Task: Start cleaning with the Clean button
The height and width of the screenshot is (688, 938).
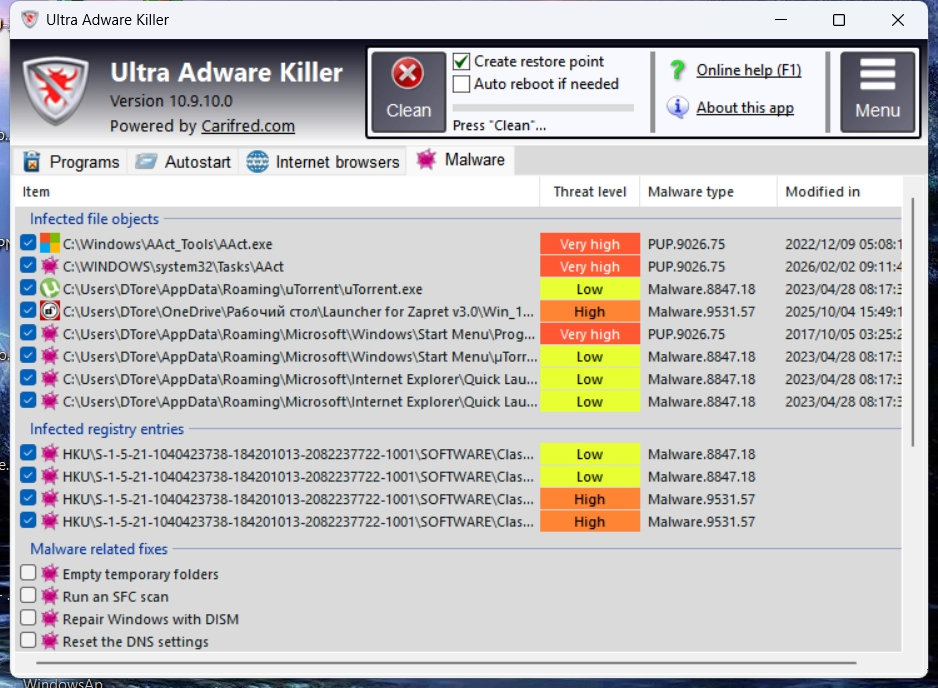Action: 409,92
